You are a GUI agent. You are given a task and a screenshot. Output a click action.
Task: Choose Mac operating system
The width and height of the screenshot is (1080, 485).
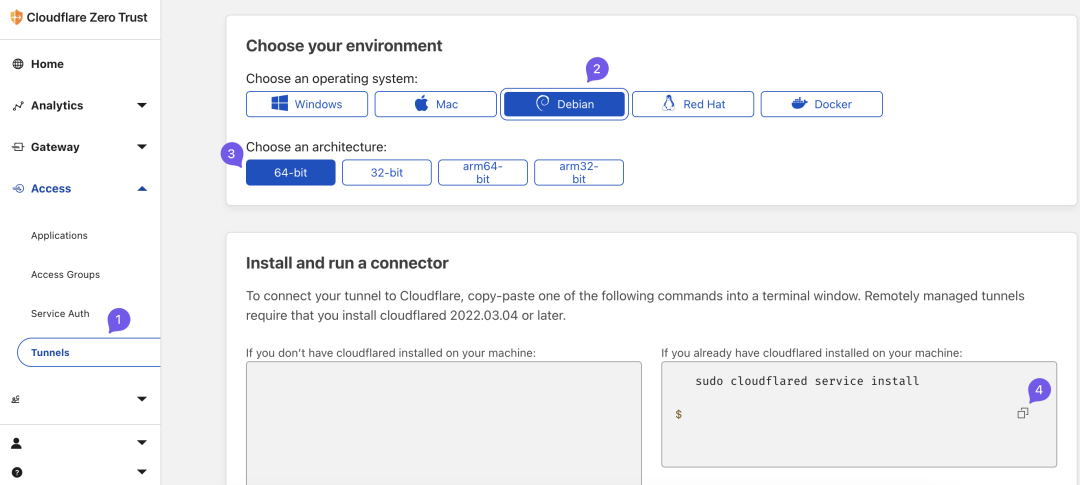435,104
